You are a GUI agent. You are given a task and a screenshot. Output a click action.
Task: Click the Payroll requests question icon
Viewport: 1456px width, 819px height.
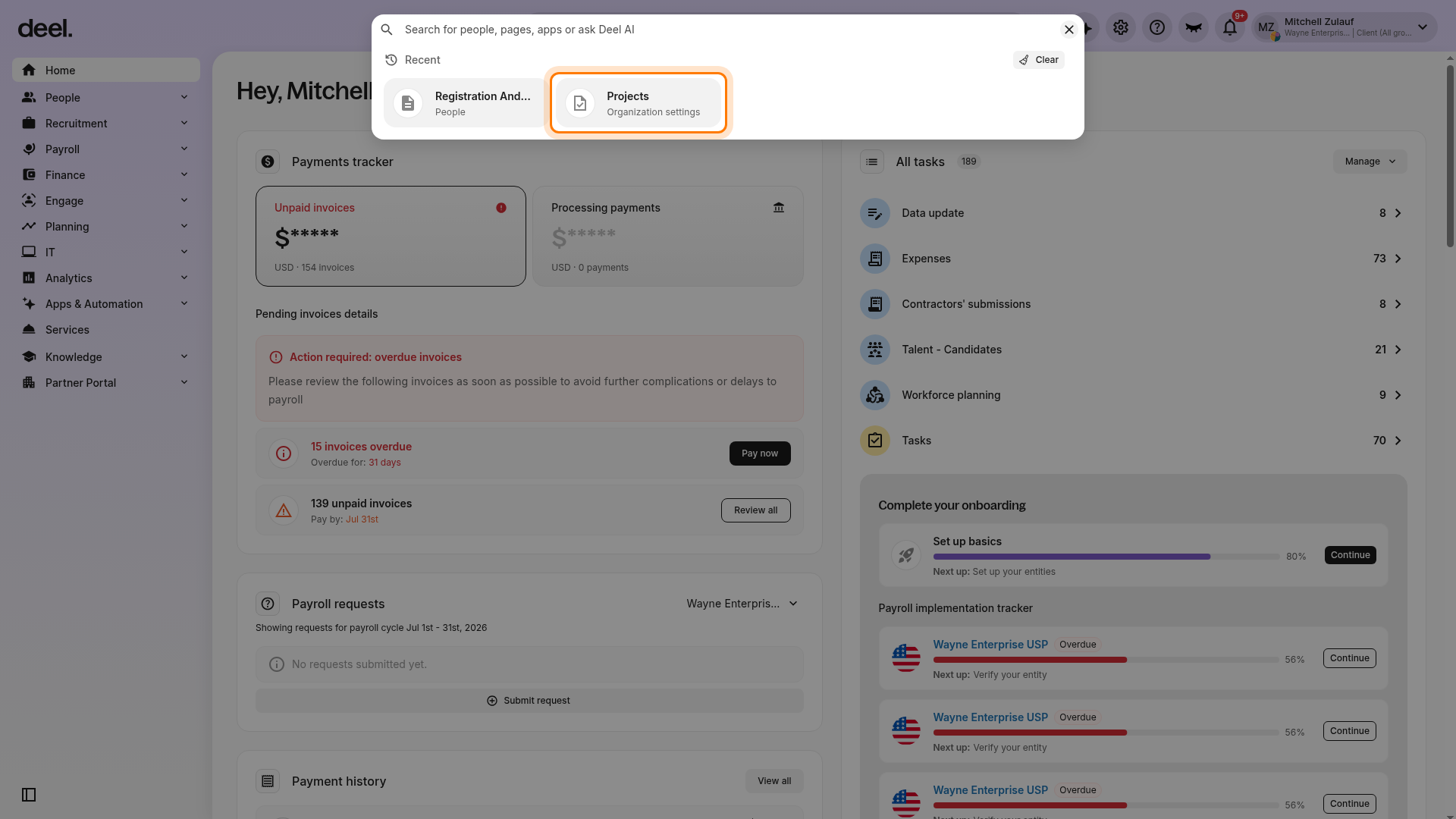pos(268,604)
